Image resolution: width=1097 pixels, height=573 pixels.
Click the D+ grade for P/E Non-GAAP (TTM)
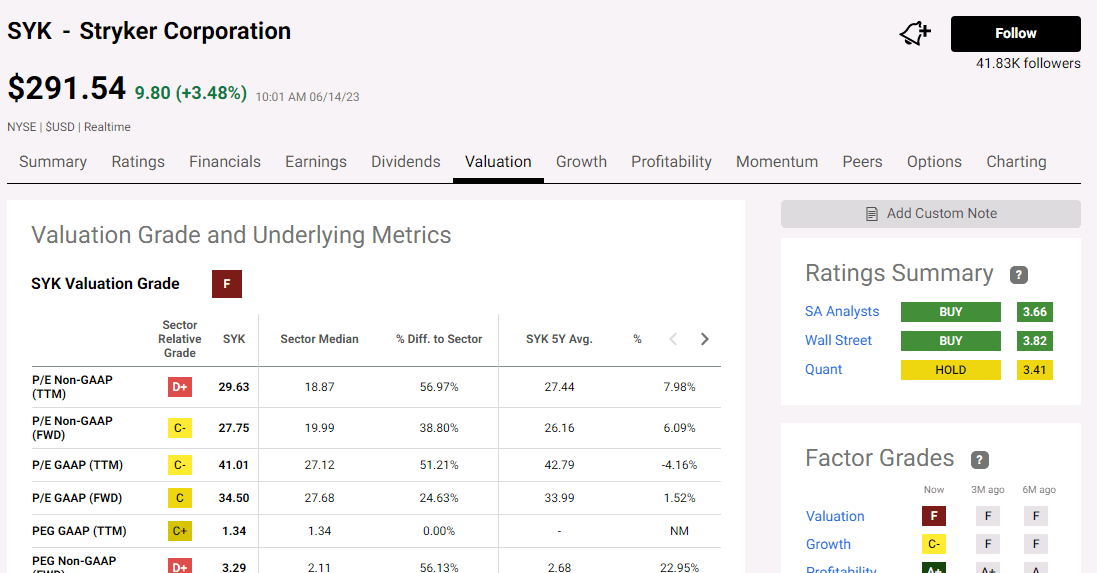(x=180, y=387)
